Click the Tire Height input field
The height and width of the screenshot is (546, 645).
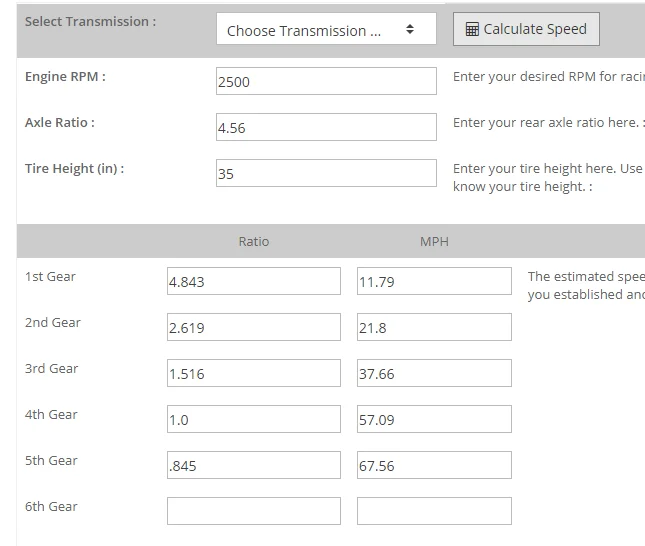(x=326, y=173)
